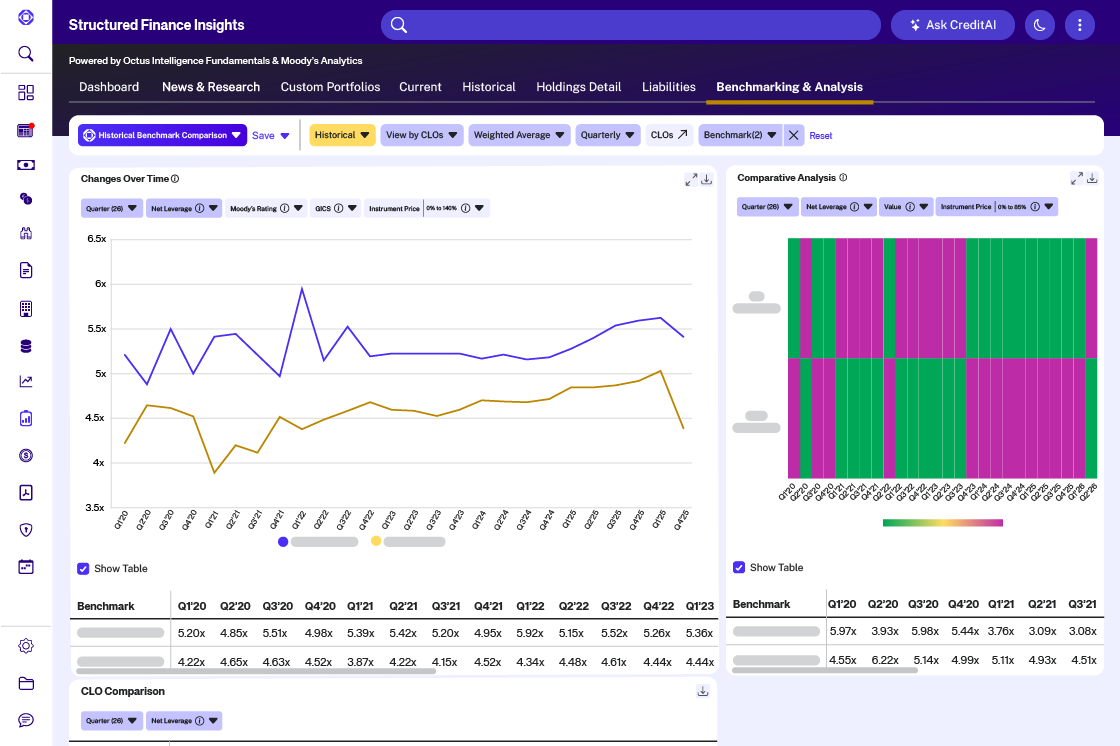This screenshot has width=1120, height=746.
Task: Expand the Changes Over Time chart fullscreen
Action: point(691,179)
